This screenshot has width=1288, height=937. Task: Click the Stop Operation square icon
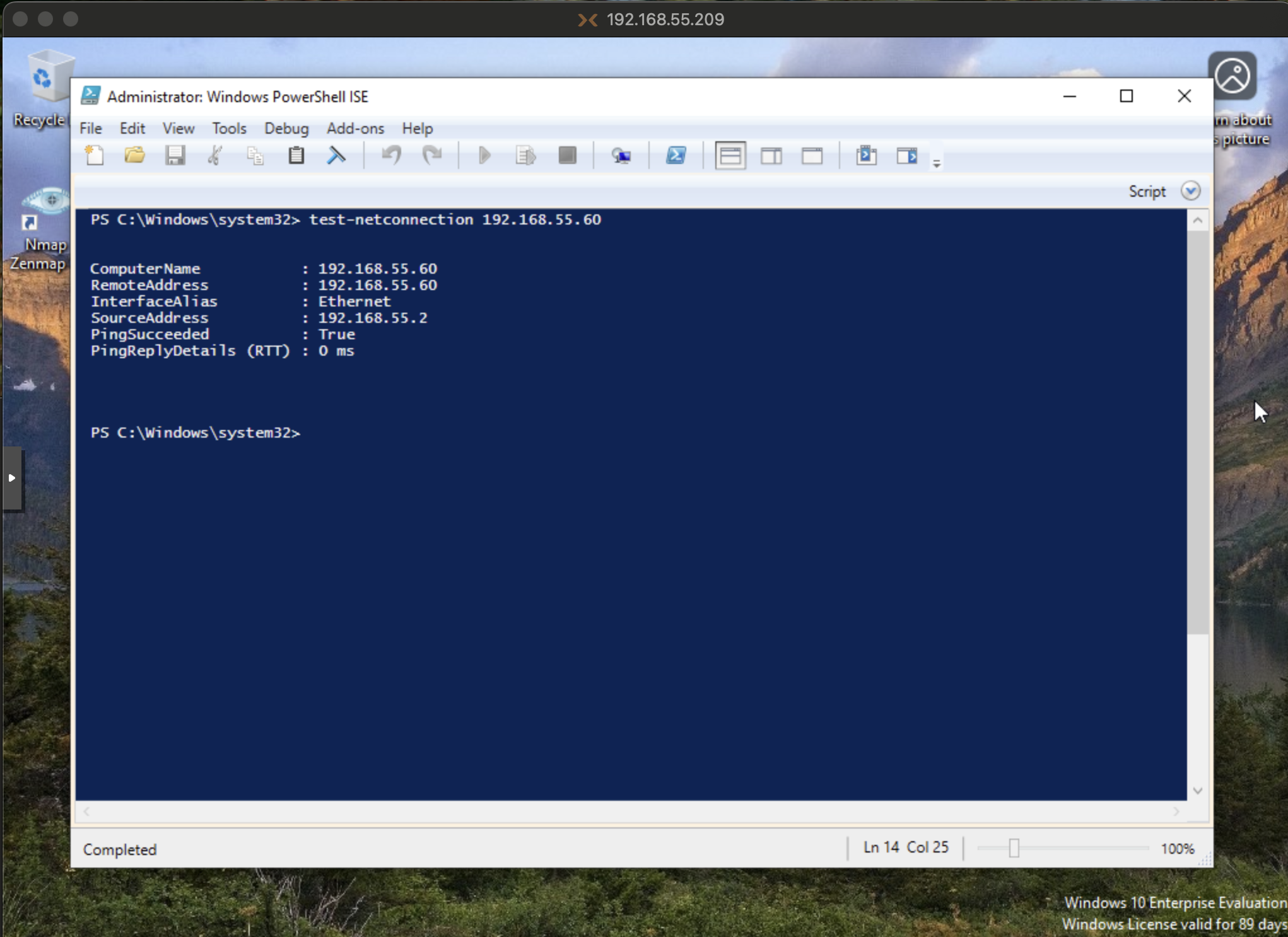[567, 155]
